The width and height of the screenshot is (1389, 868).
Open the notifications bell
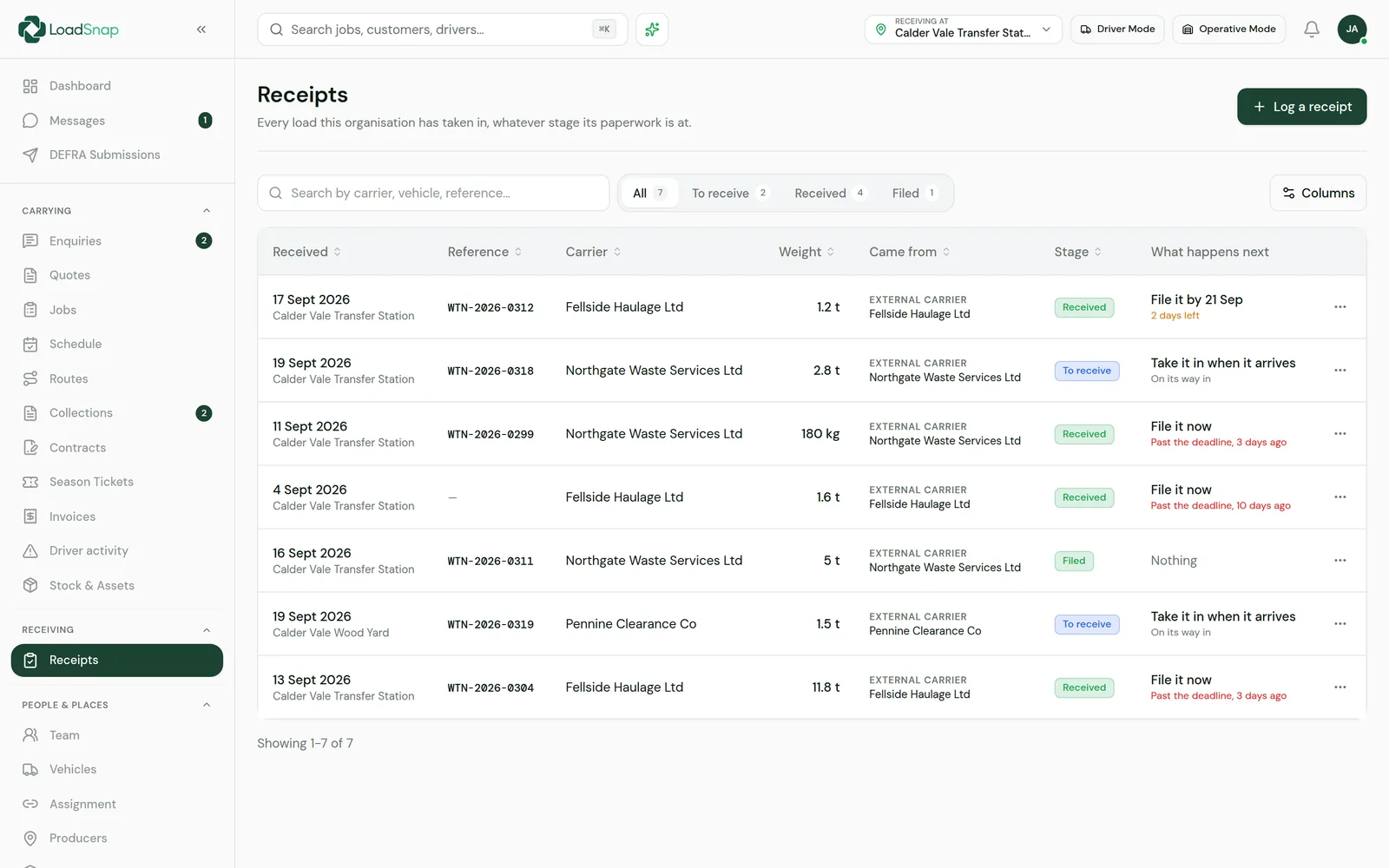(x=1312, y=30)
